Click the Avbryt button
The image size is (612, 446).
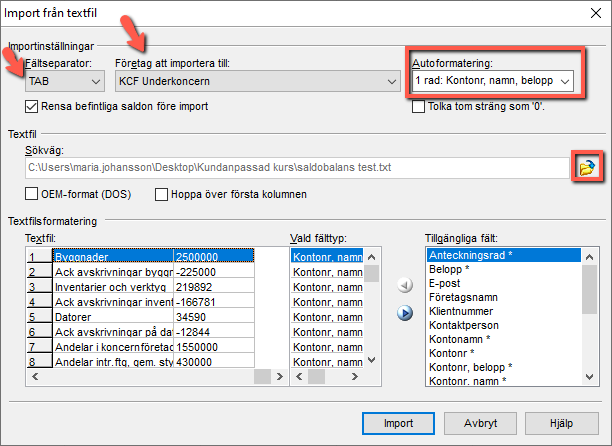pyautogui.click(x=480, y=423)
